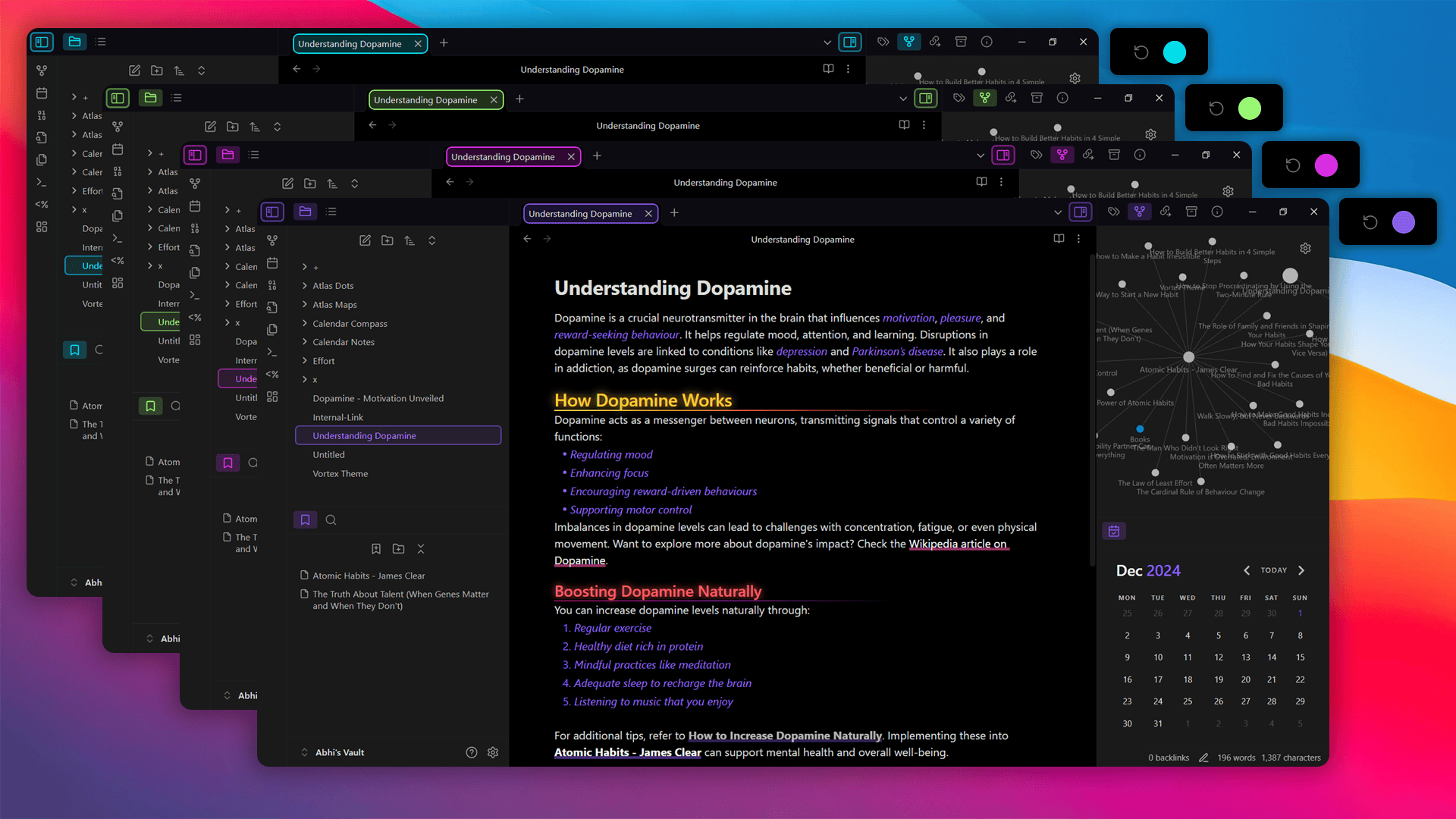The width and height of the screenshot is (1456, 819).
Task: Open the tab list dropdown chevron
Action: [x=1058, y=213]
